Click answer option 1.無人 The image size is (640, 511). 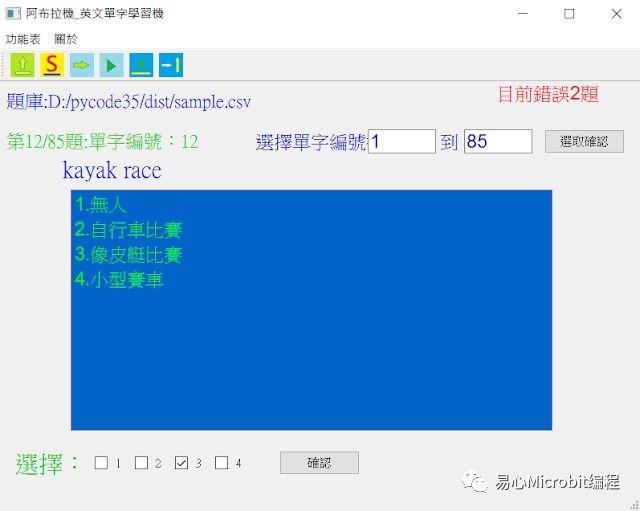point(100,204)
